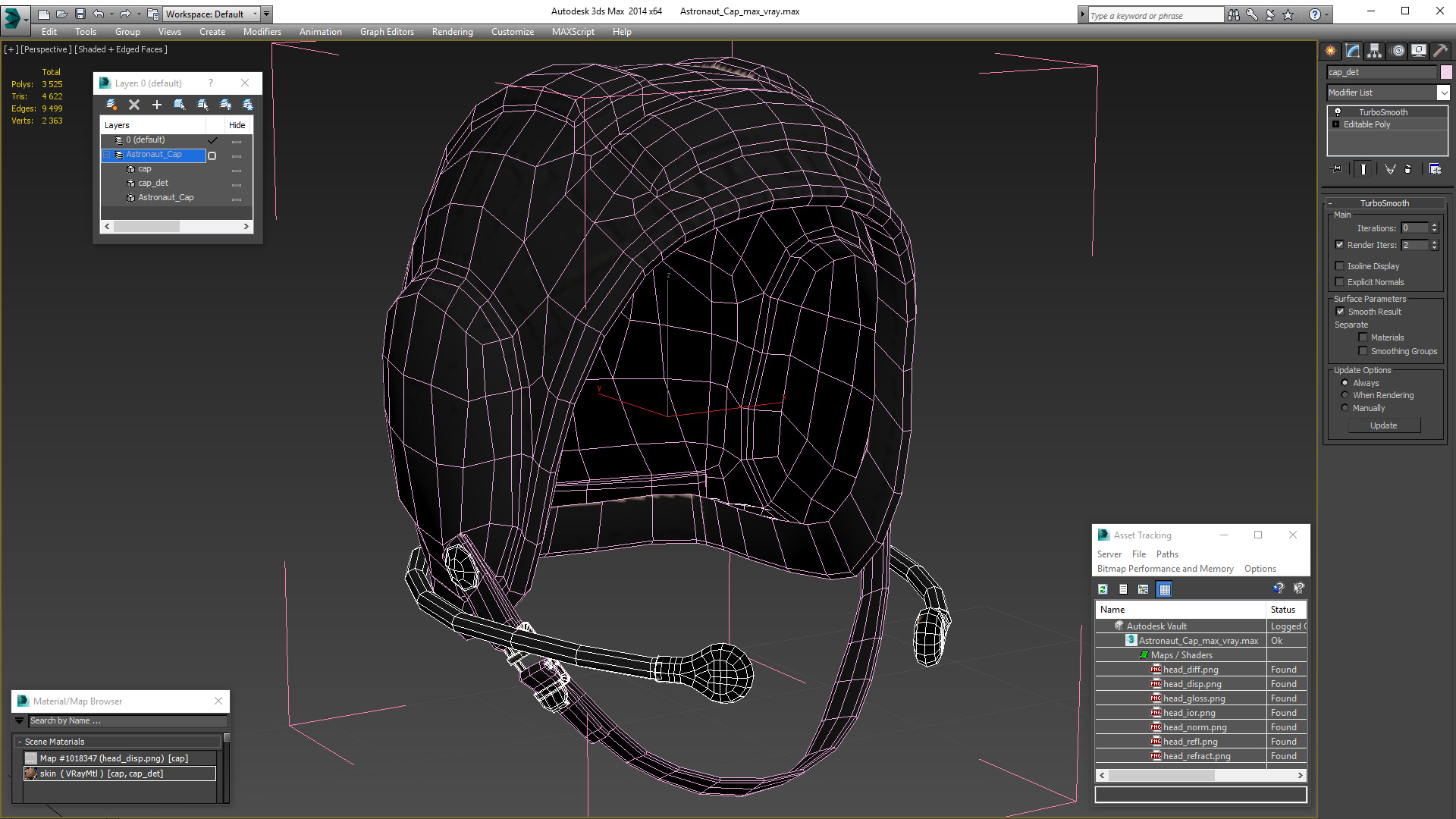This screenshot has height=819, width=1456.
Task: Click the cap_det object color swatch
Action: click(x=1446, y=72)
